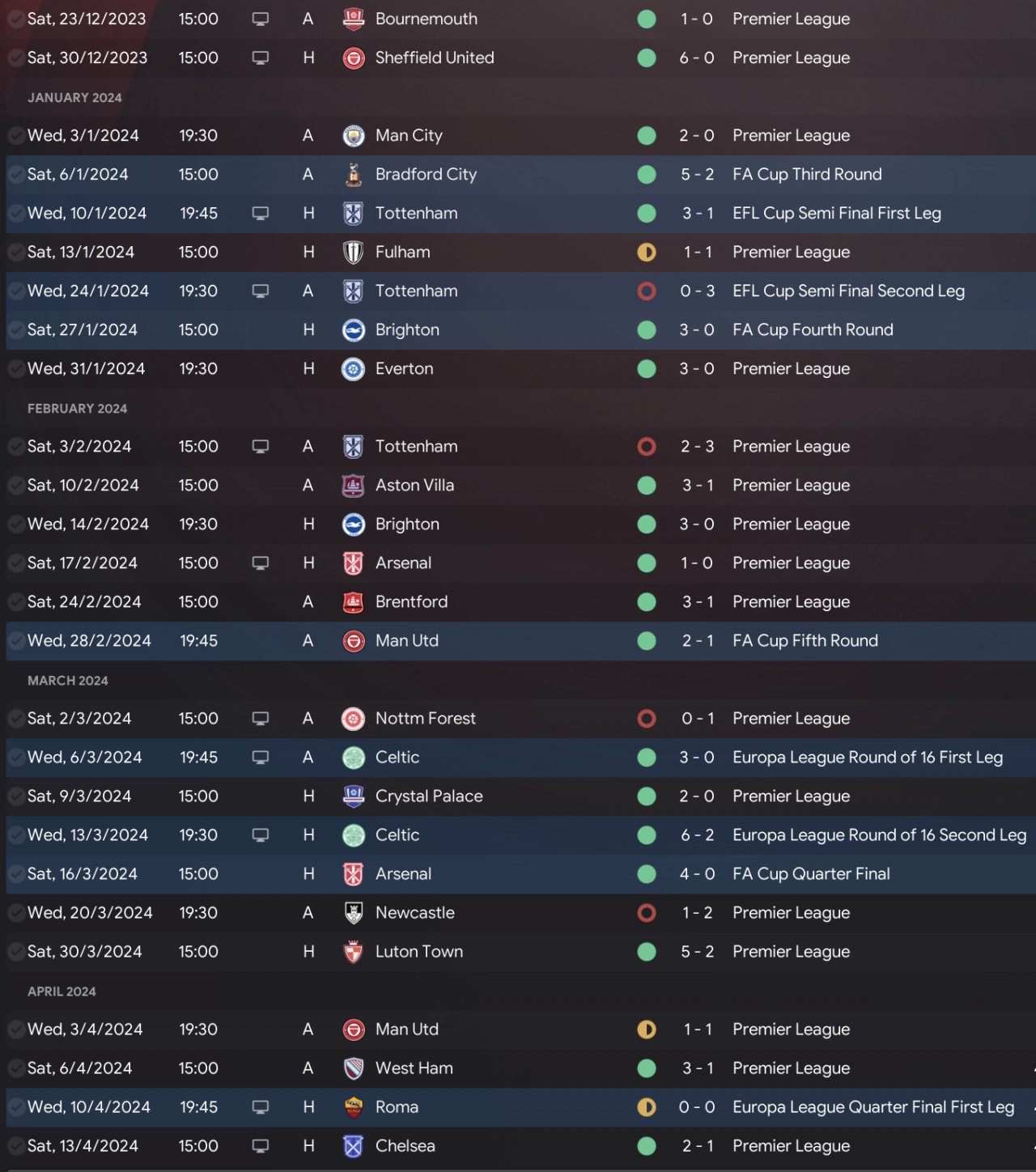Open the Aston Villa team link
The height and width of the screenshot is (1172, 1036).
click(x=414, y=485)
